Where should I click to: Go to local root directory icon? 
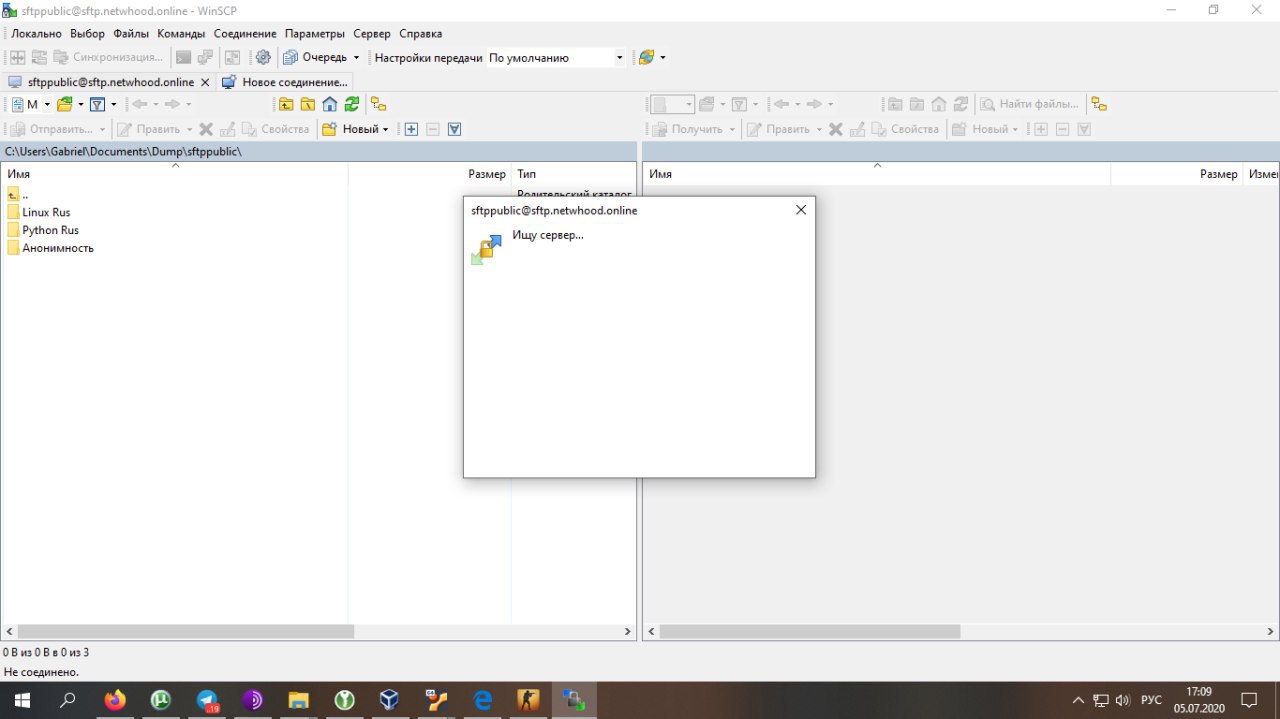click(308, 104)
